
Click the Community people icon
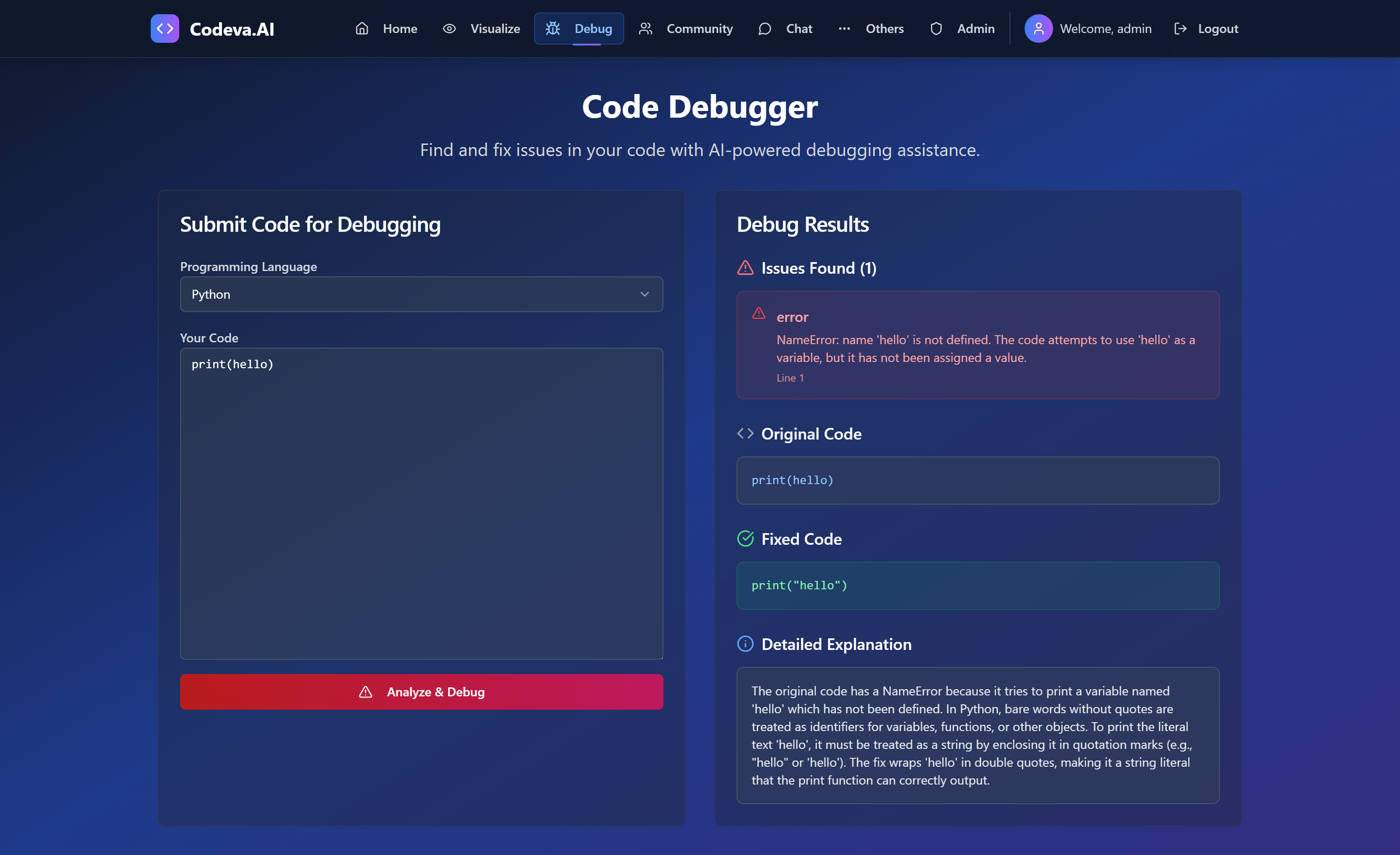[x=645, y=29]
